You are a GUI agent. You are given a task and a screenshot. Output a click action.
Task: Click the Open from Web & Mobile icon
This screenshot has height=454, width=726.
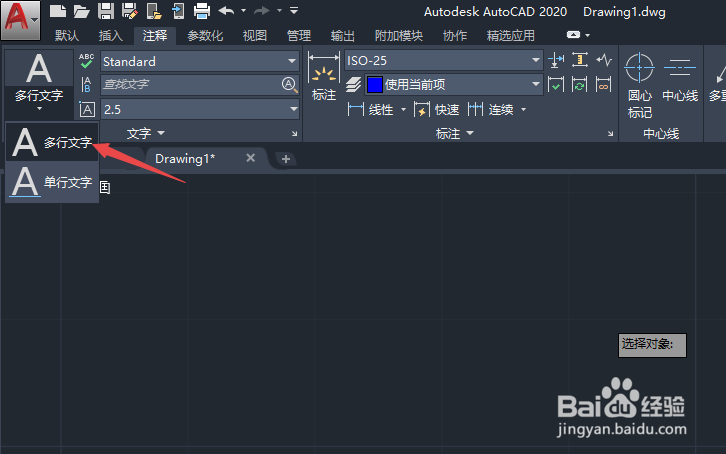(154, 11)
